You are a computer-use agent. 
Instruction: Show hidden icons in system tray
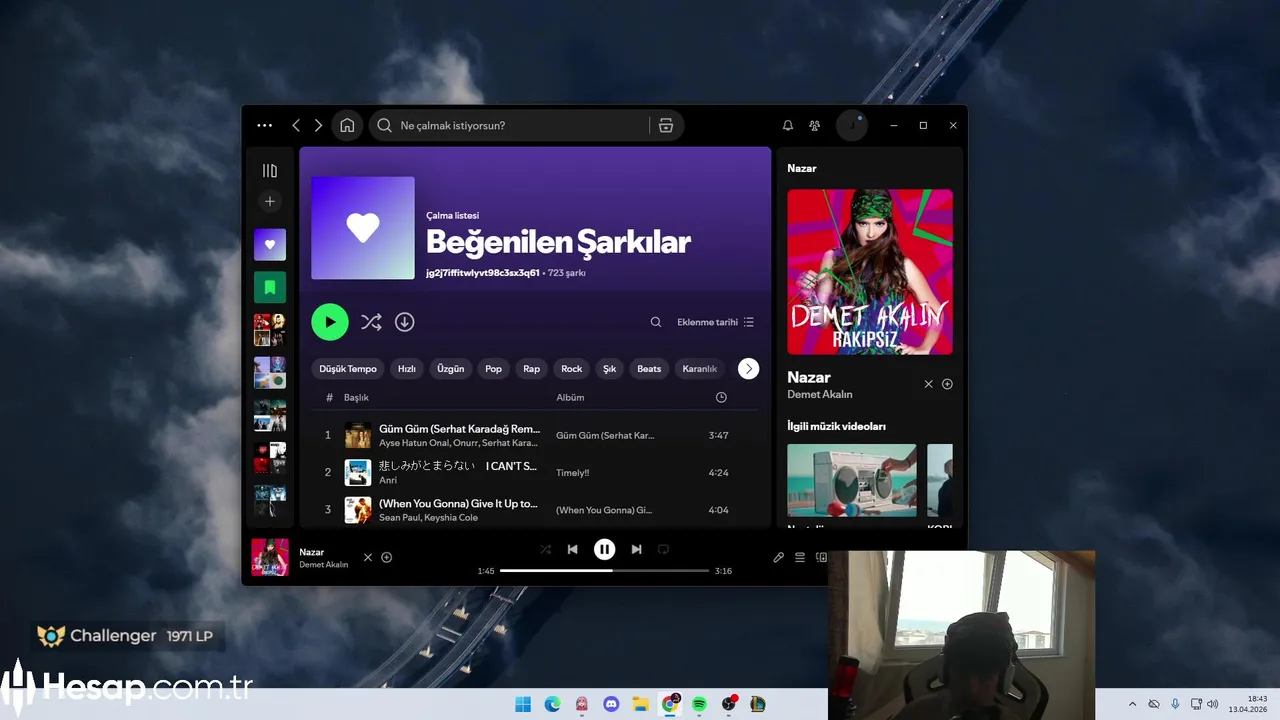click(x=1132, y=704)
